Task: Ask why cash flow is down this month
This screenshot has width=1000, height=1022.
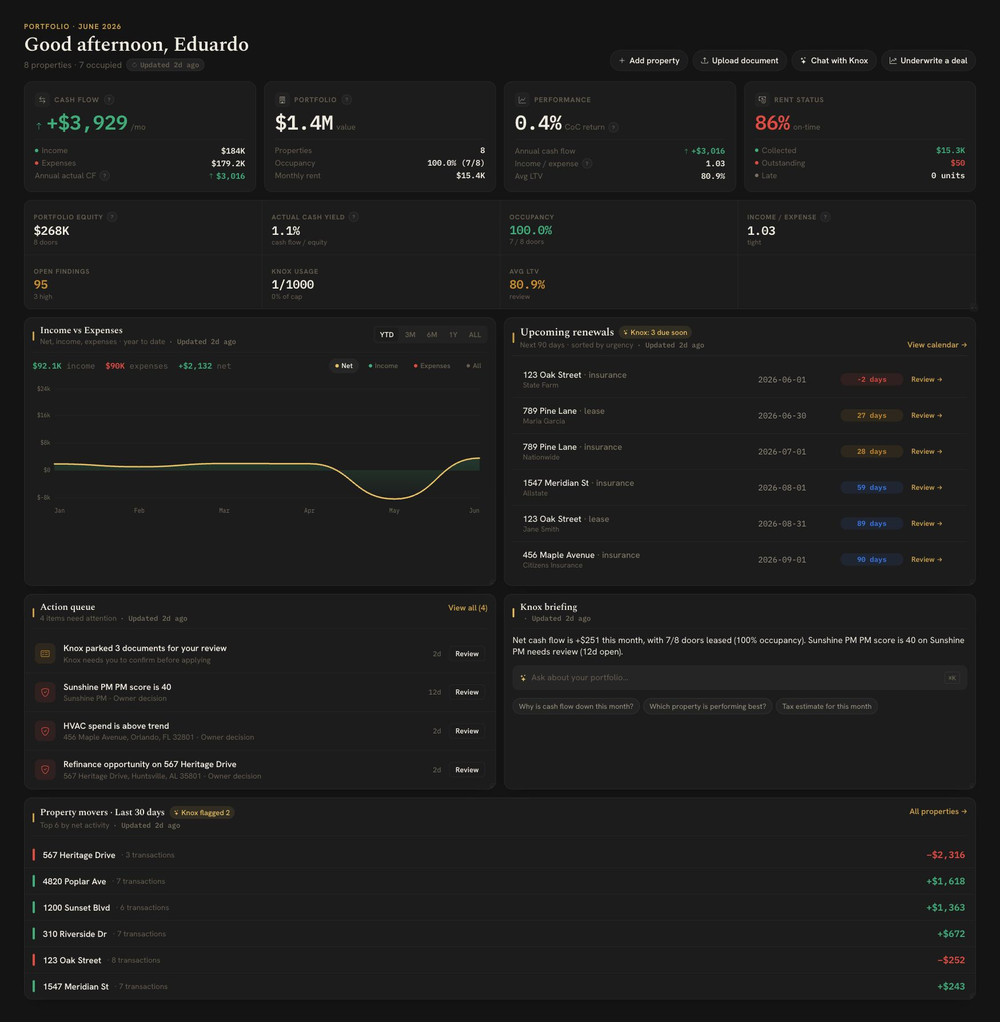Action: tap(576, 707)
